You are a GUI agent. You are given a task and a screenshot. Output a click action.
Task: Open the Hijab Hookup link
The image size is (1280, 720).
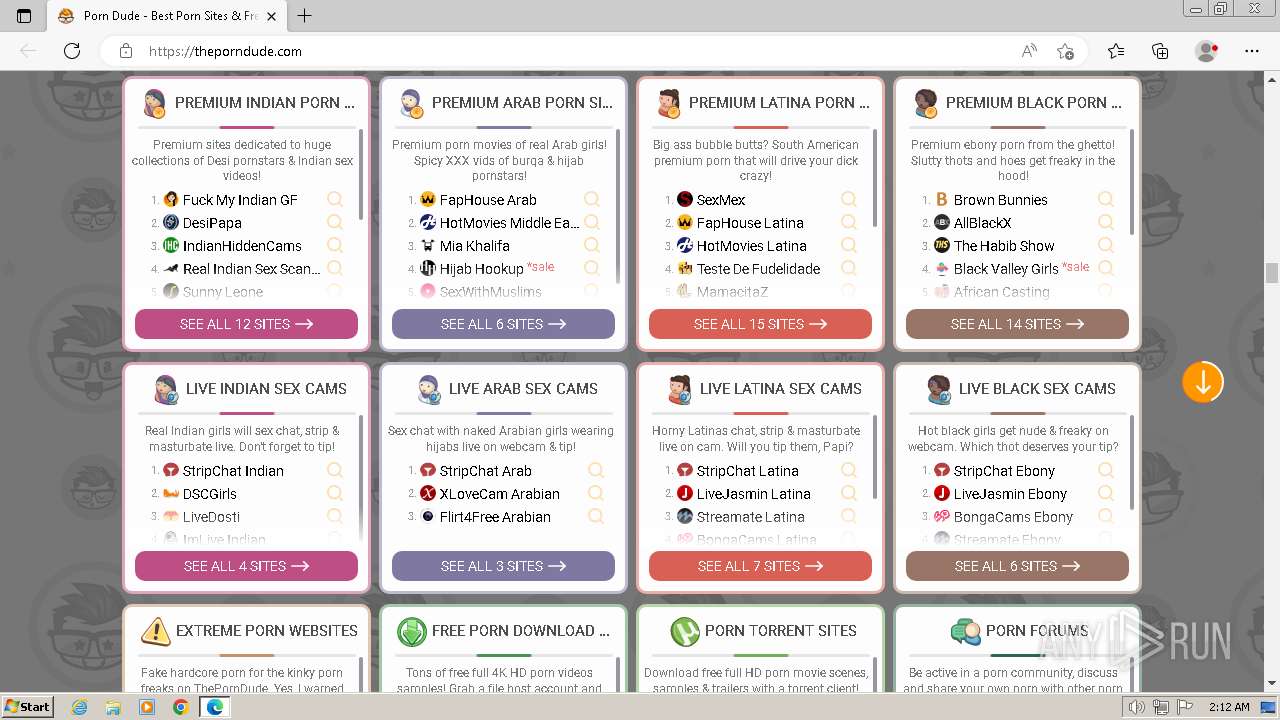(x=481, y=269)
